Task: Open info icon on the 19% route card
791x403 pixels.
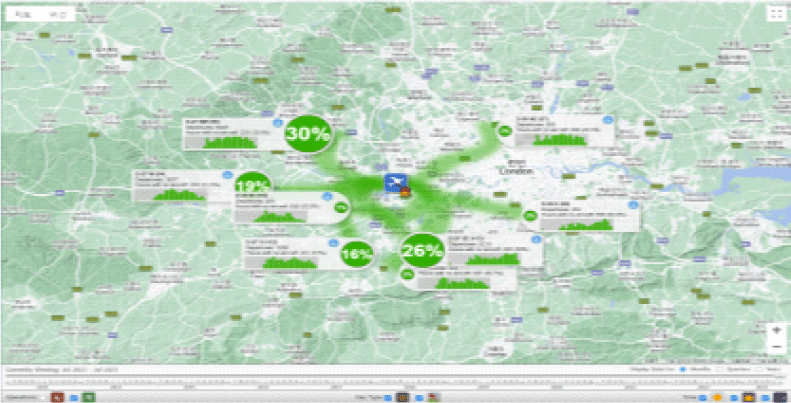Action: click(228, 174)
